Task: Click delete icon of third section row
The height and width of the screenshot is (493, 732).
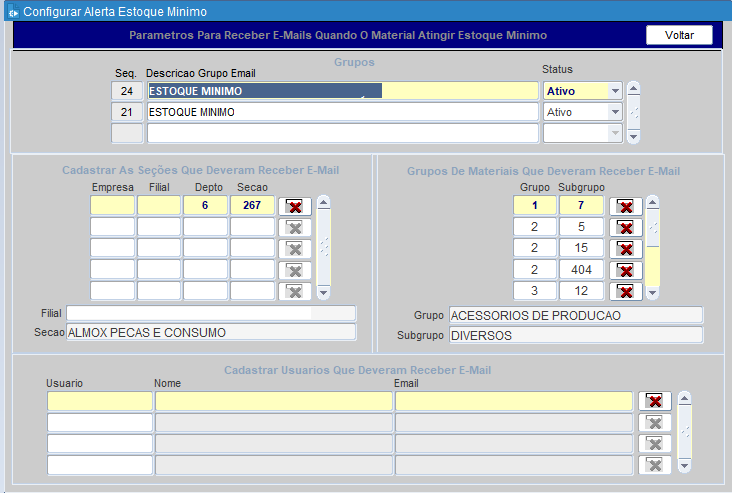Action: tap(295, 249)
